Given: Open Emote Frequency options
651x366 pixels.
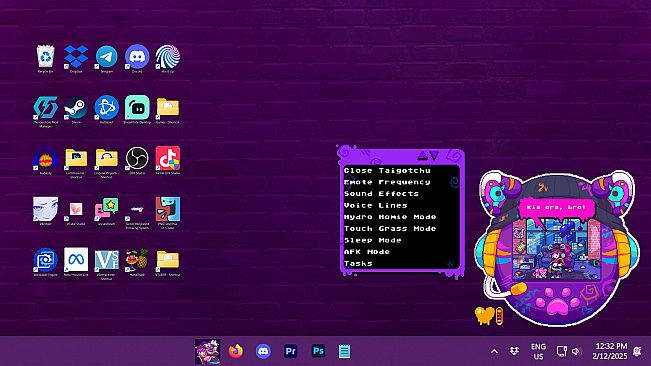Looking at the screenshot, I should pos(387,182).
